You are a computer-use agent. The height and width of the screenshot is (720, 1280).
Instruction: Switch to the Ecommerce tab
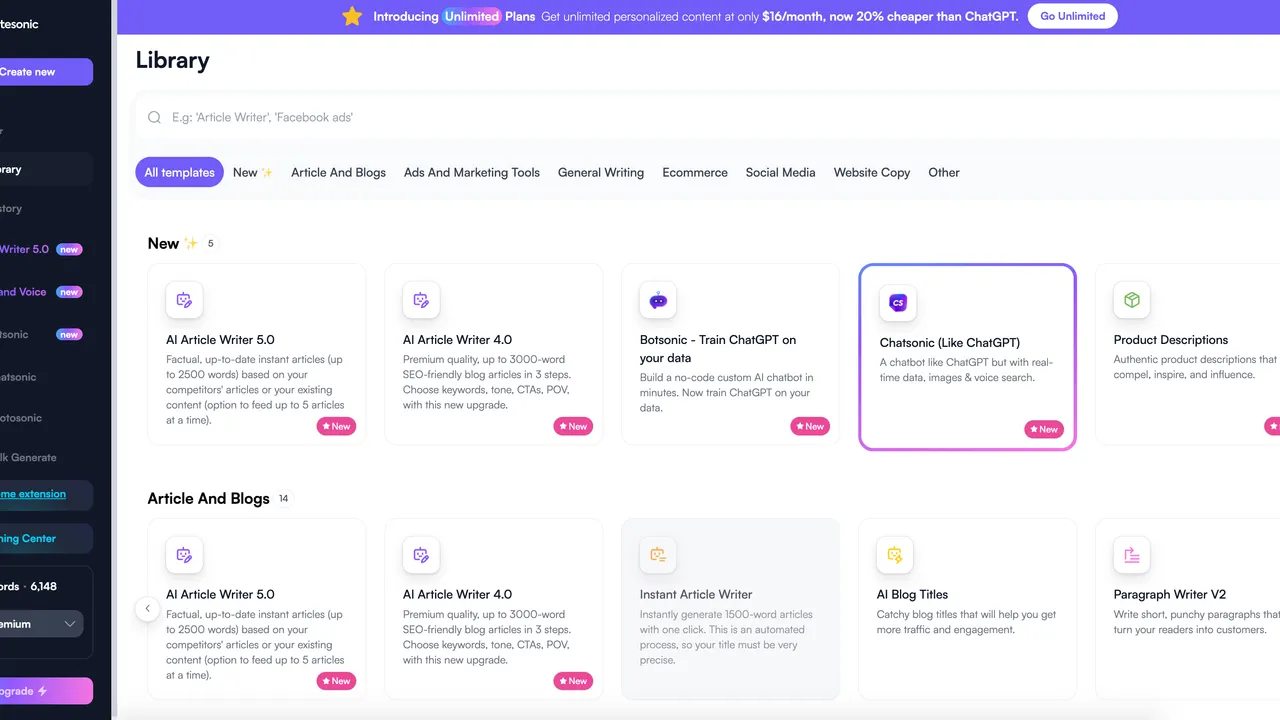pos(695,172)
